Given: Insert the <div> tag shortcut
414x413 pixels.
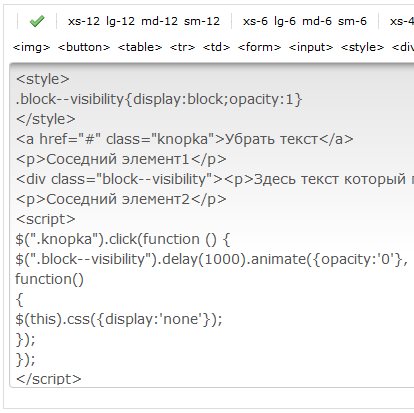Looking at the screenshot, I should tap(403, 47).
